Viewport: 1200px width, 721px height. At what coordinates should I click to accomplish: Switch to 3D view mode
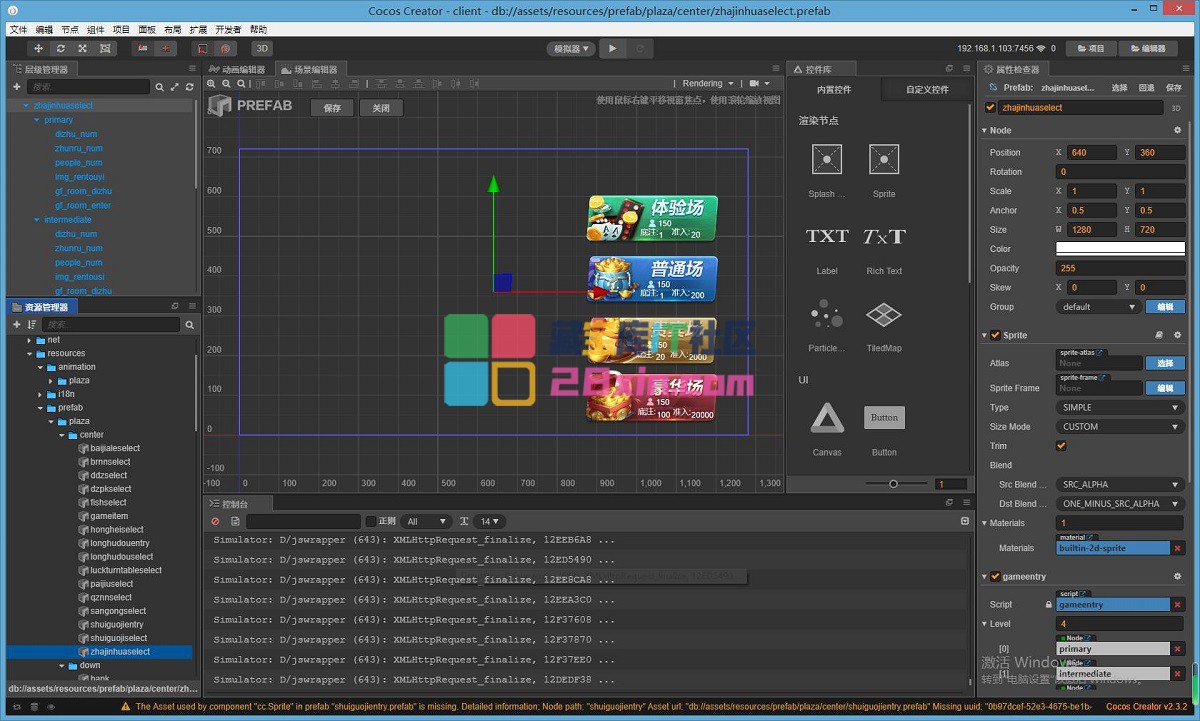(x=261, y=48)
